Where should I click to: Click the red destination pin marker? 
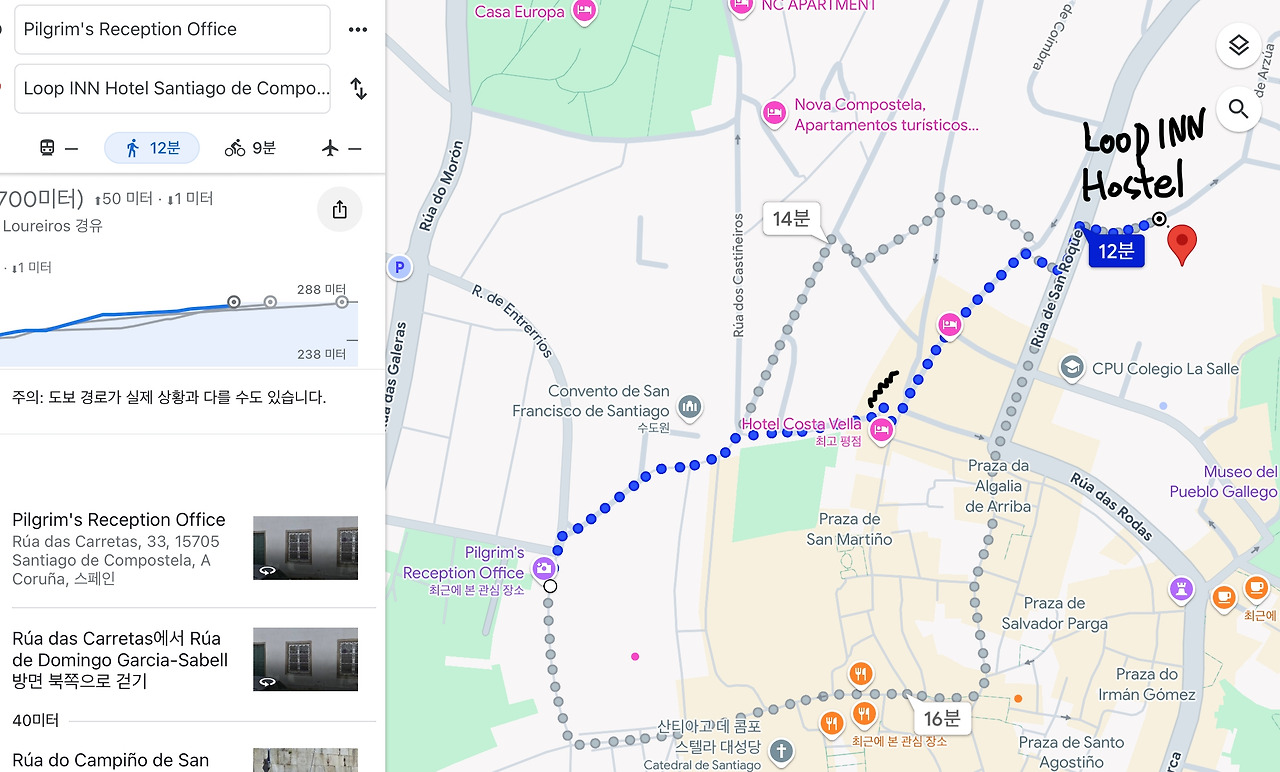point(1182,245)
